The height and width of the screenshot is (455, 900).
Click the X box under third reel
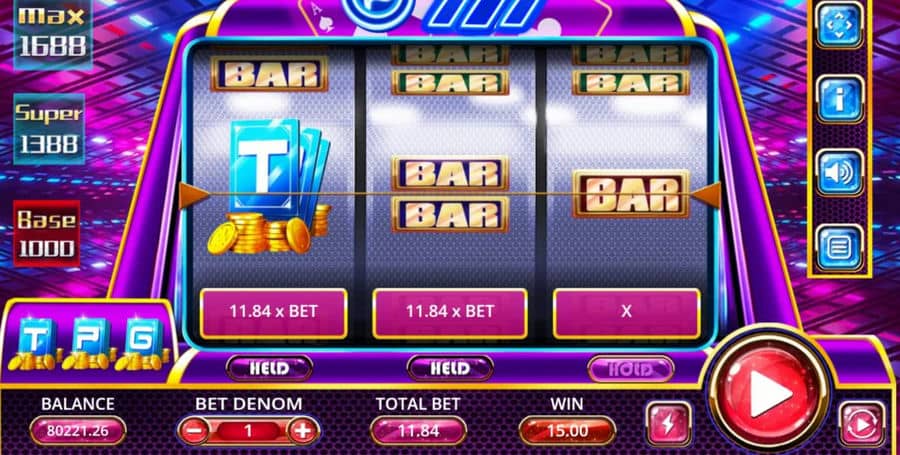[x=627, y=313]
